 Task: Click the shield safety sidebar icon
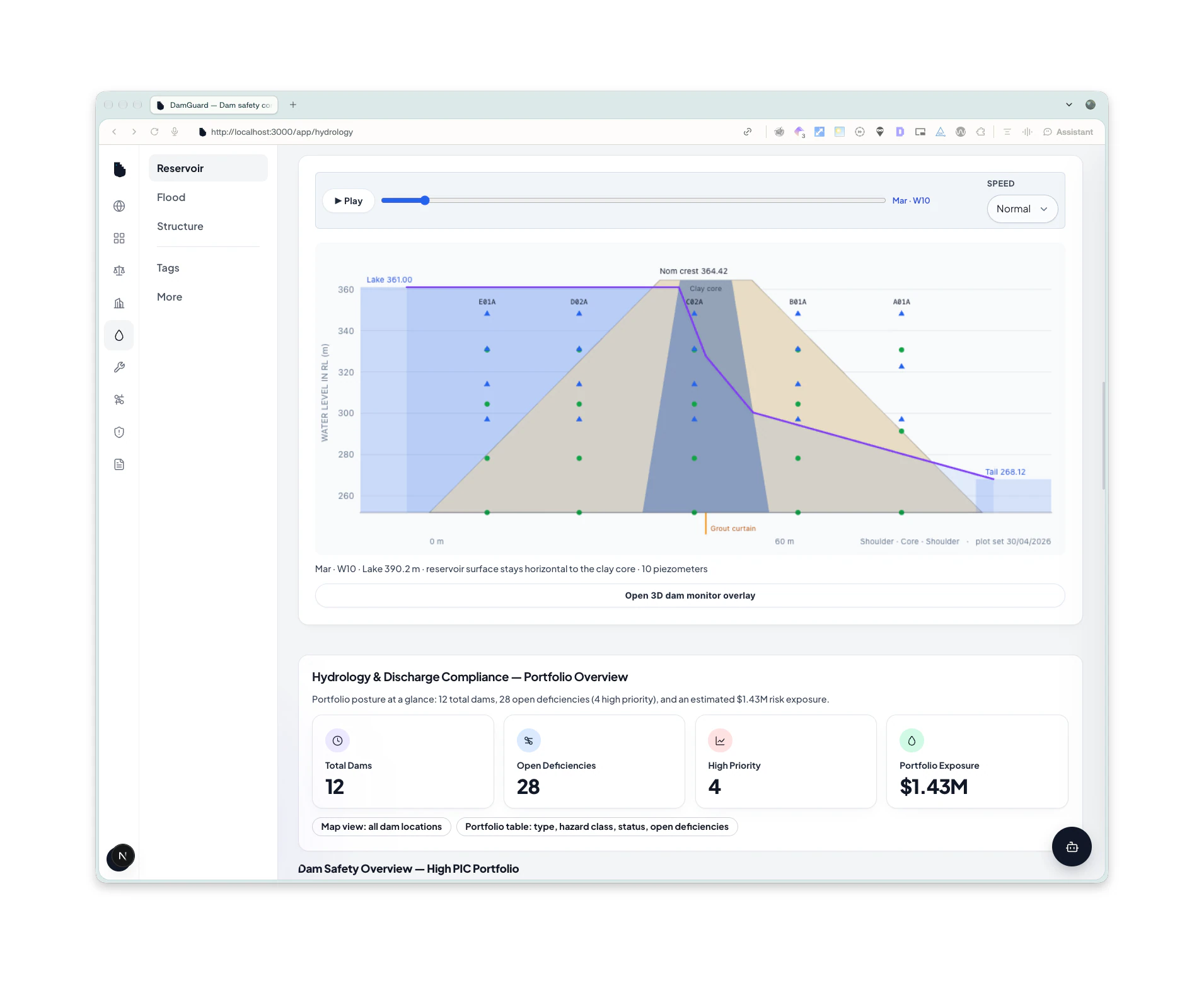[119, 432]
